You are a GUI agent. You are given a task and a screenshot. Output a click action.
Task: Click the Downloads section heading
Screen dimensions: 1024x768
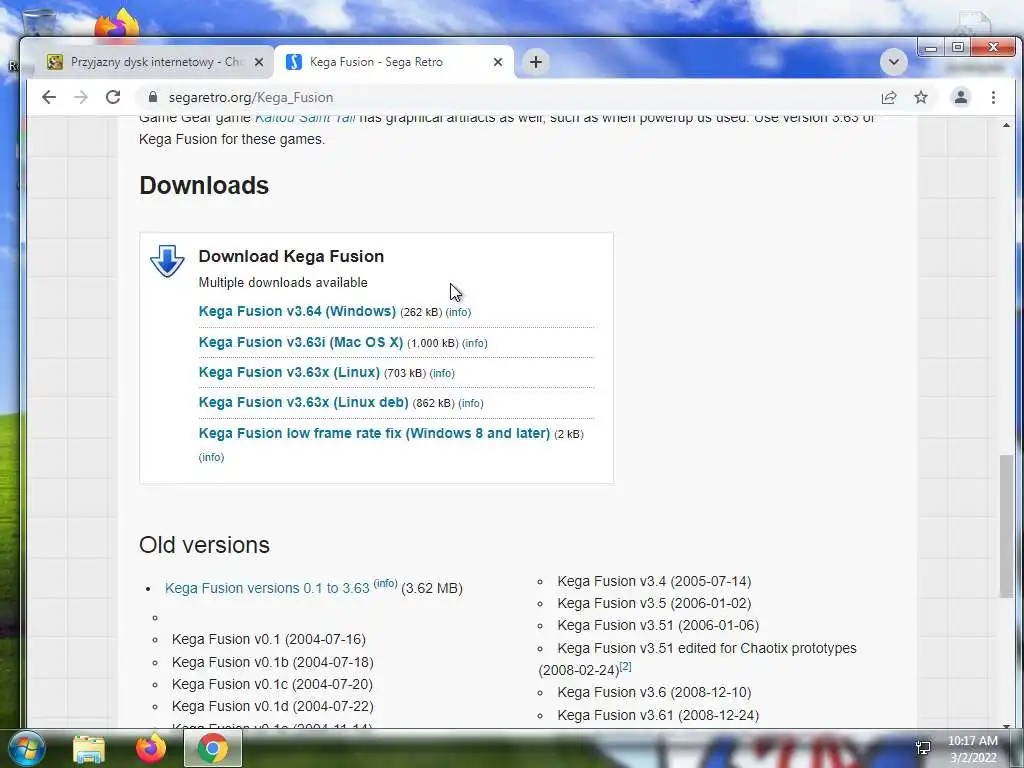point(204,185)
